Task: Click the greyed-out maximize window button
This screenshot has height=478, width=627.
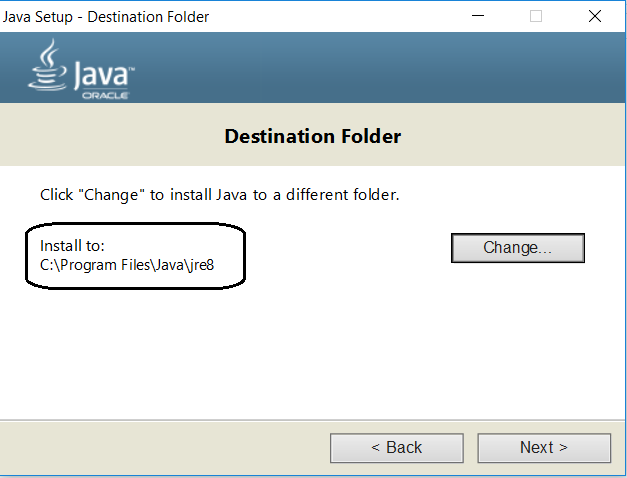Action: (x=536, y=16)
